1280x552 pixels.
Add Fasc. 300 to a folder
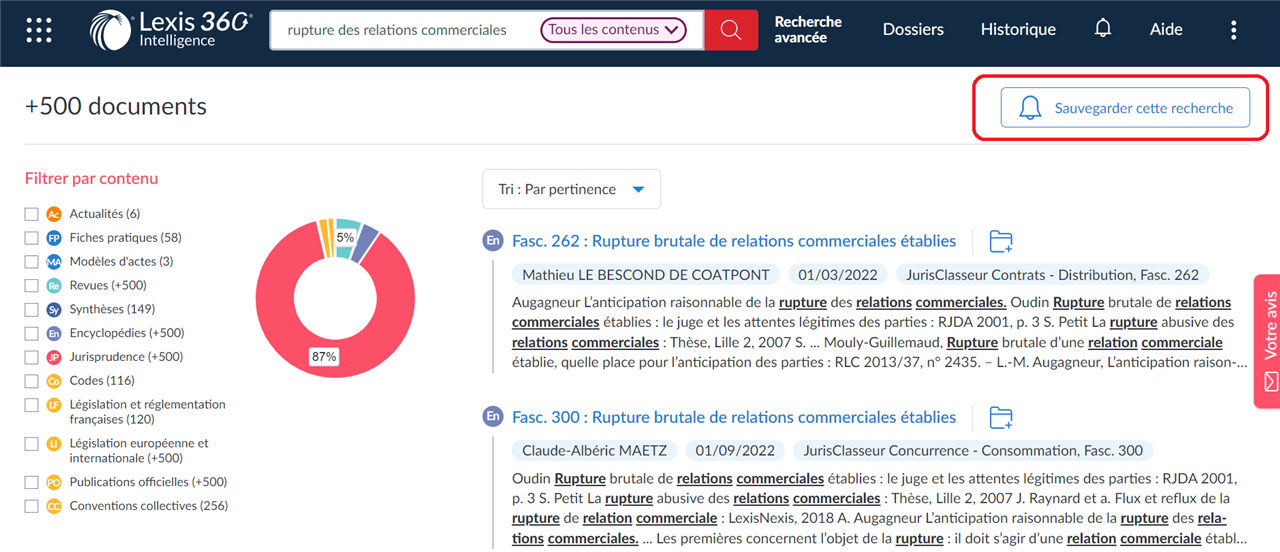(x=1001, y=417)
